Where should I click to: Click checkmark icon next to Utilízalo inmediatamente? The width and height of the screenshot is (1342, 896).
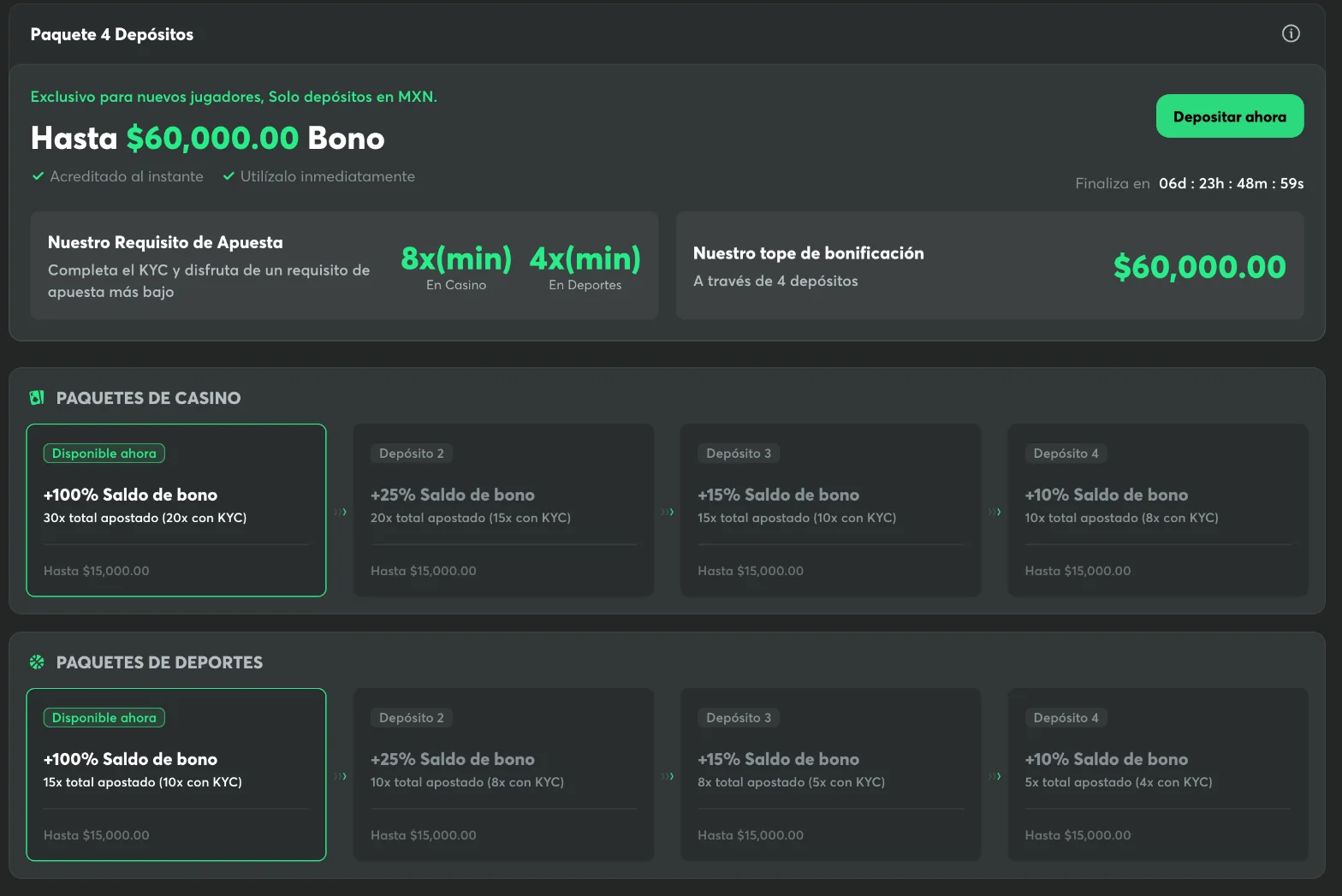coord(229,176)
